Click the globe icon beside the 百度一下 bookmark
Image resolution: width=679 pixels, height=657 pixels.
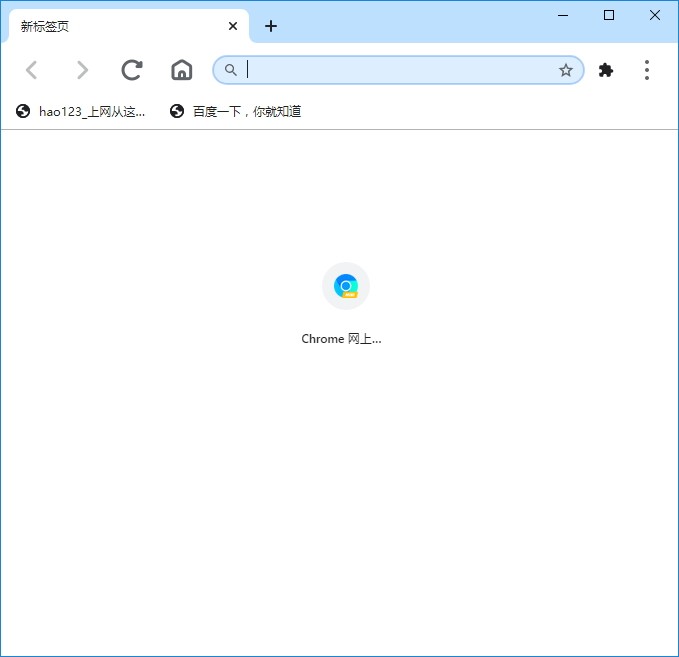tap(177, 111)
